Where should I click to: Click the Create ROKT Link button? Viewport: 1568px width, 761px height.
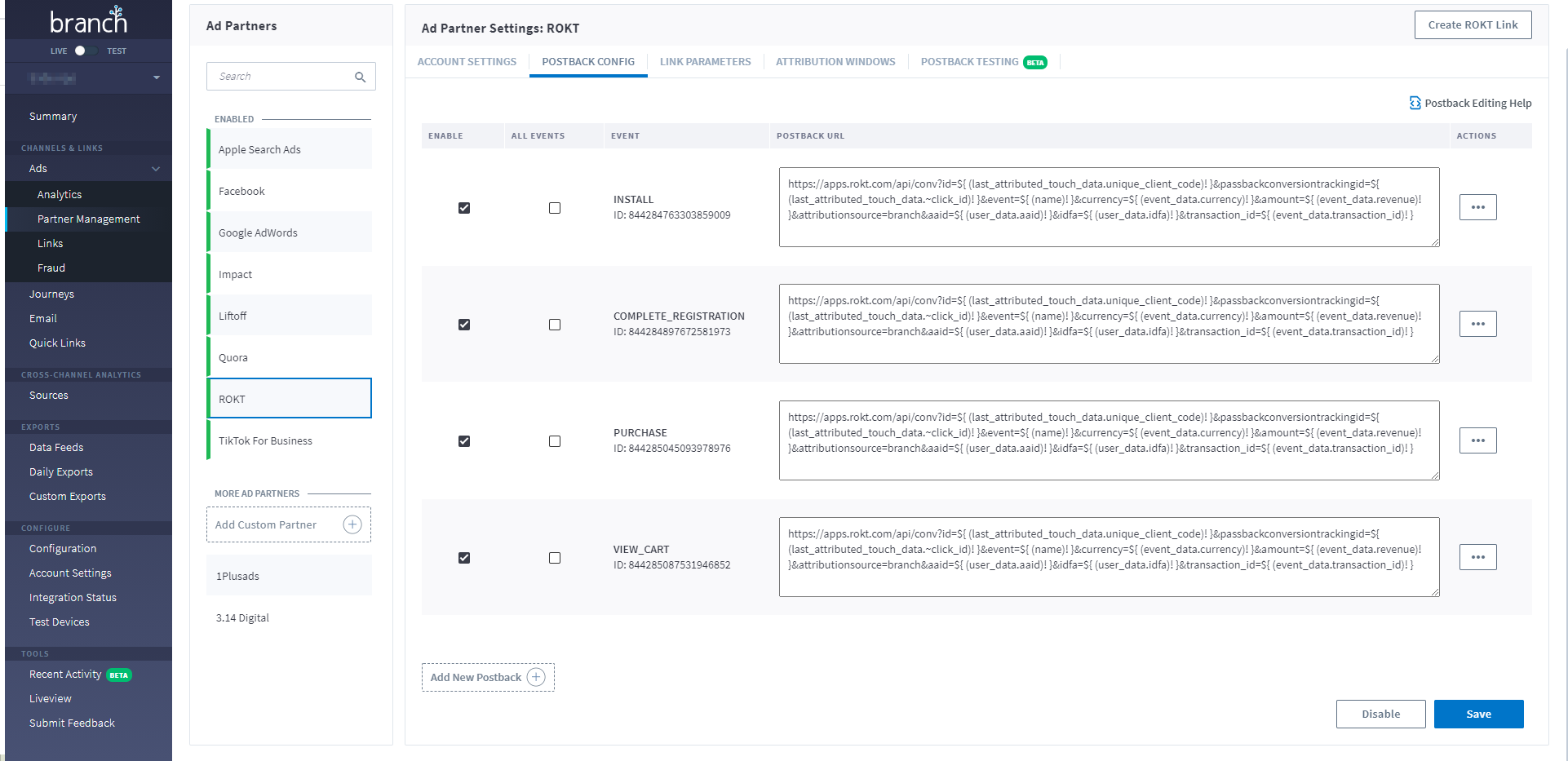[x=1473, y=24]
